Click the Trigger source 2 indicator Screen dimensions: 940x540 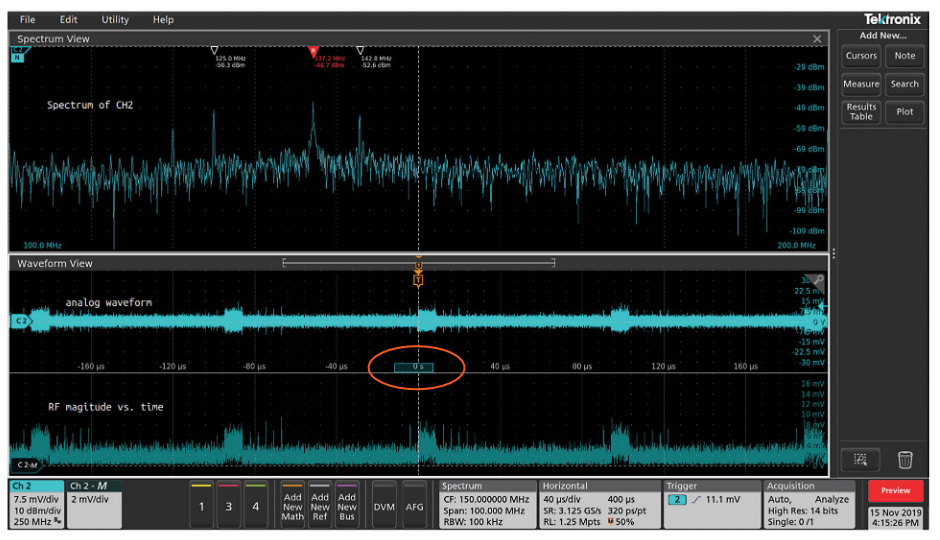pyautogui.click(x=677, y=499)
